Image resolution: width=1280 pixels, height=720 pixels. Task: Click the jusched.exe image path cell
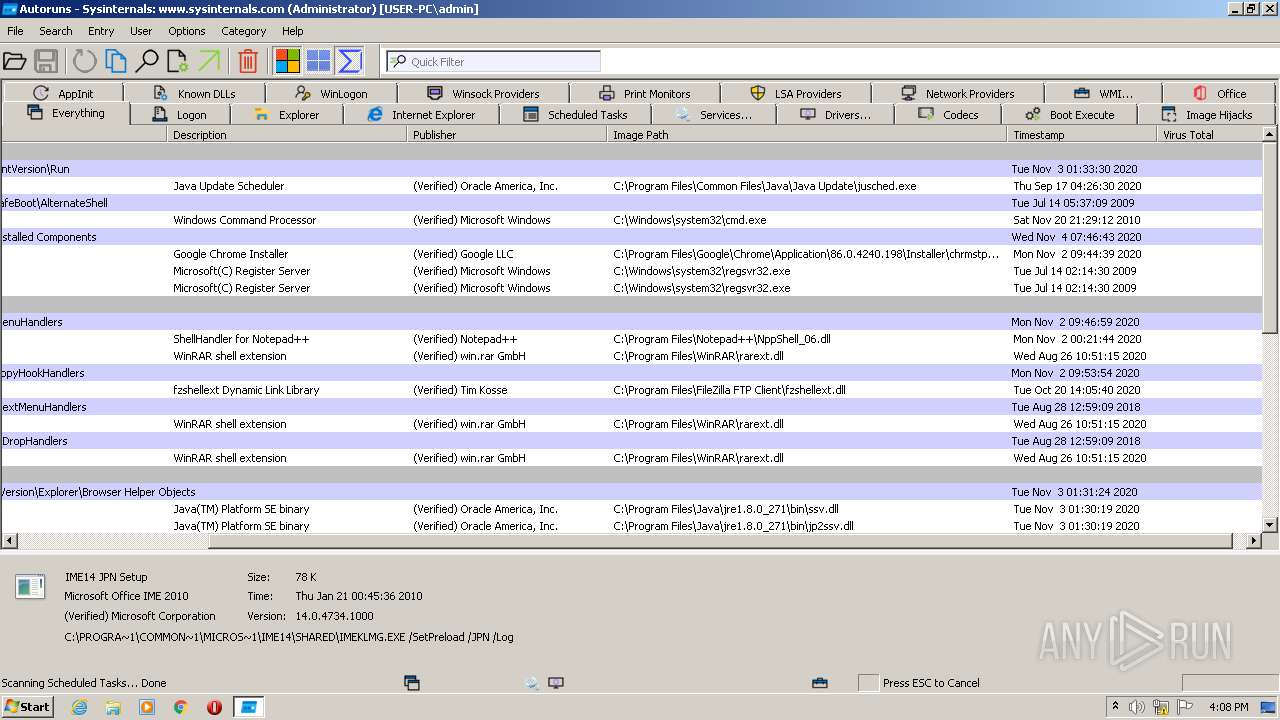click(x=765, y=186)
